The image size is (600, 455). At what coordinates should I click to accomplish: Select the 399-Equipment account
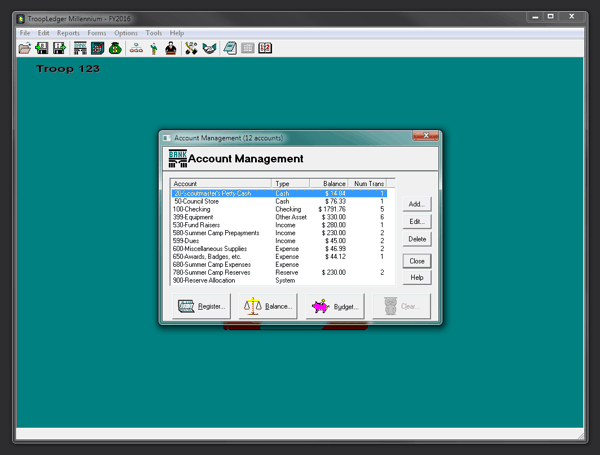pyautogui.click(x=279, y=217)
